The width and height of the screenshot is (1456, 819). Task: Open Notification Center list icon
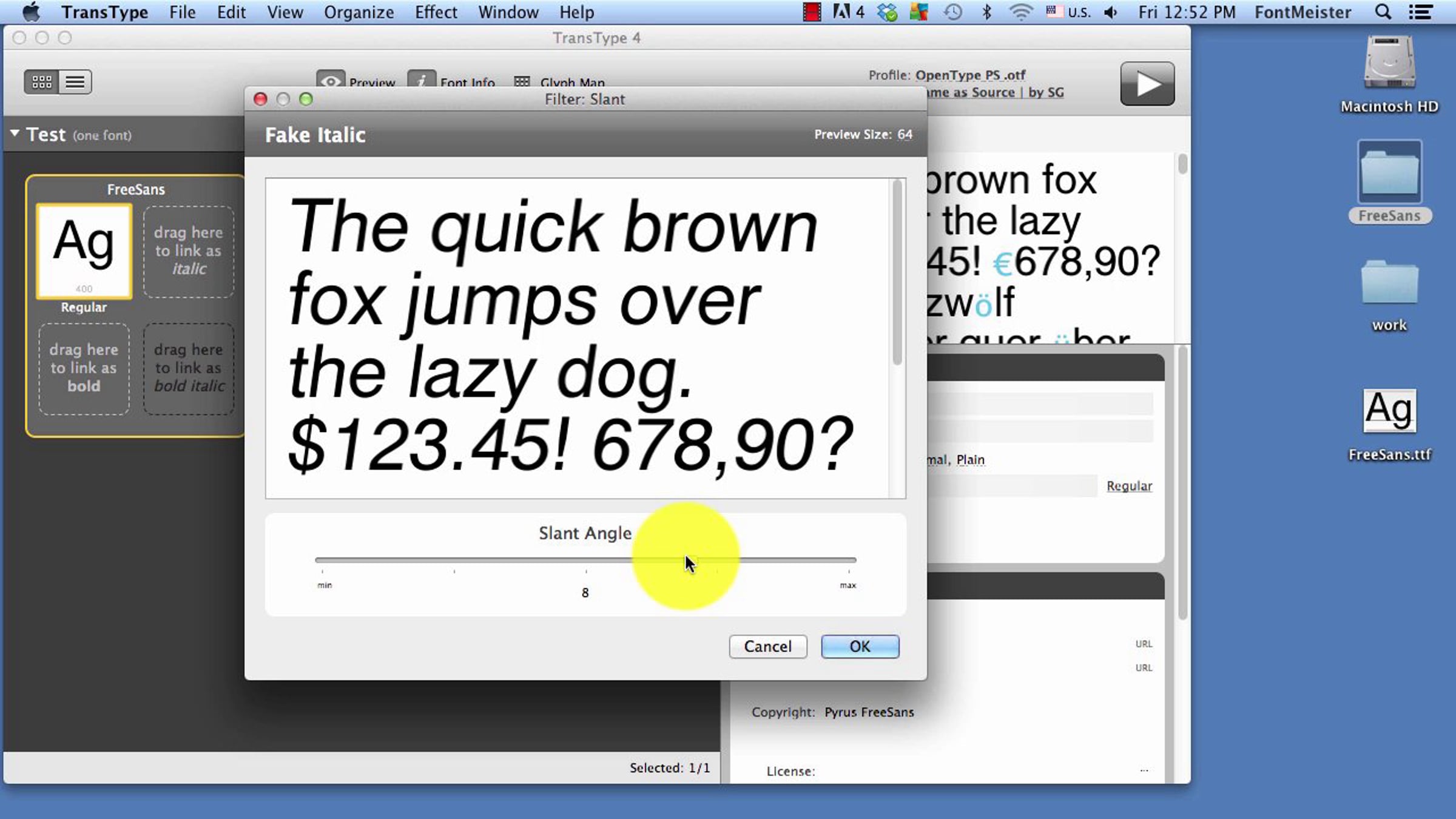click(1420, 12)
